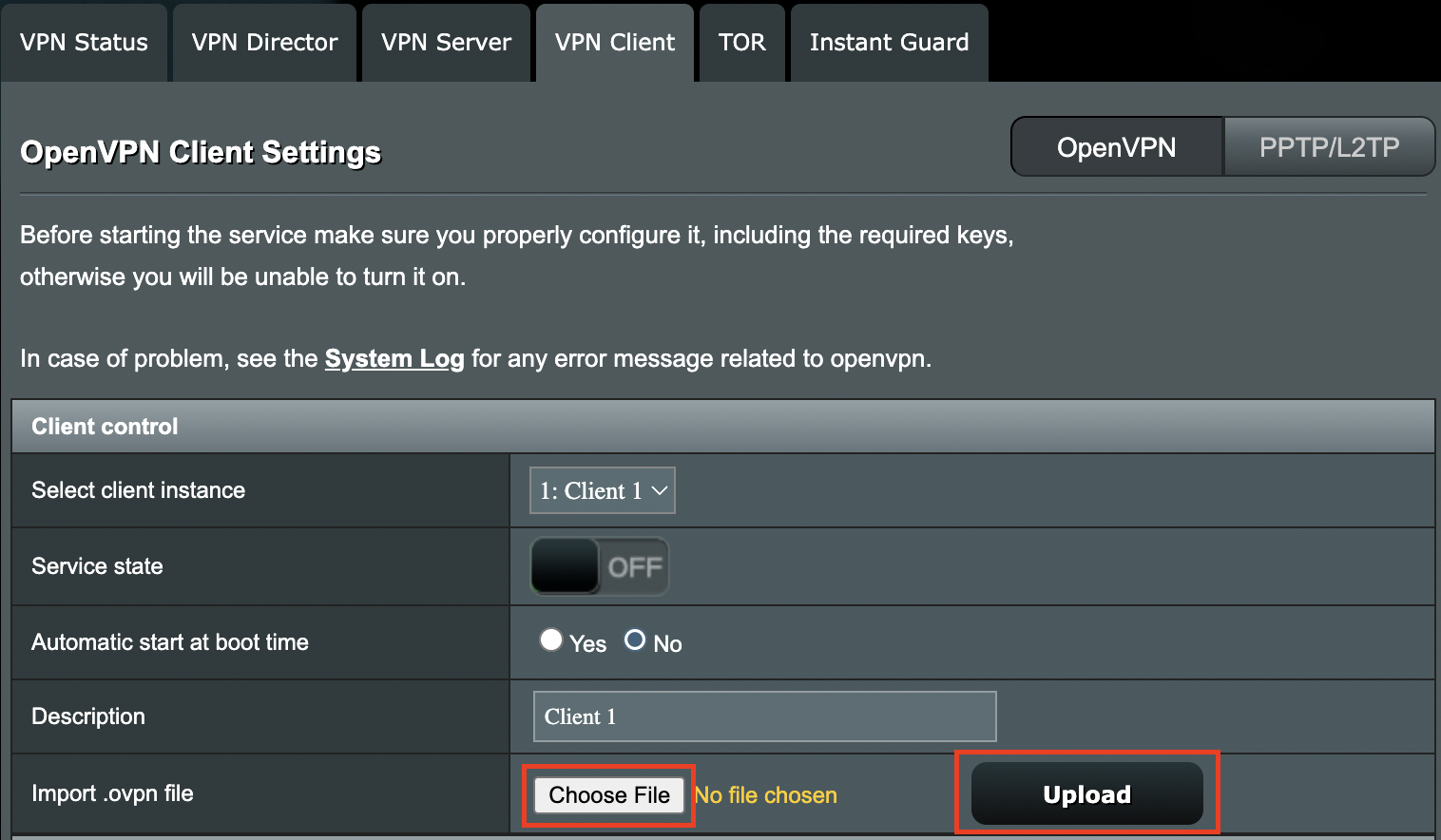Click the Choose File button
This screenshot has width=1441, height=840.
click(x=609, y=795)
